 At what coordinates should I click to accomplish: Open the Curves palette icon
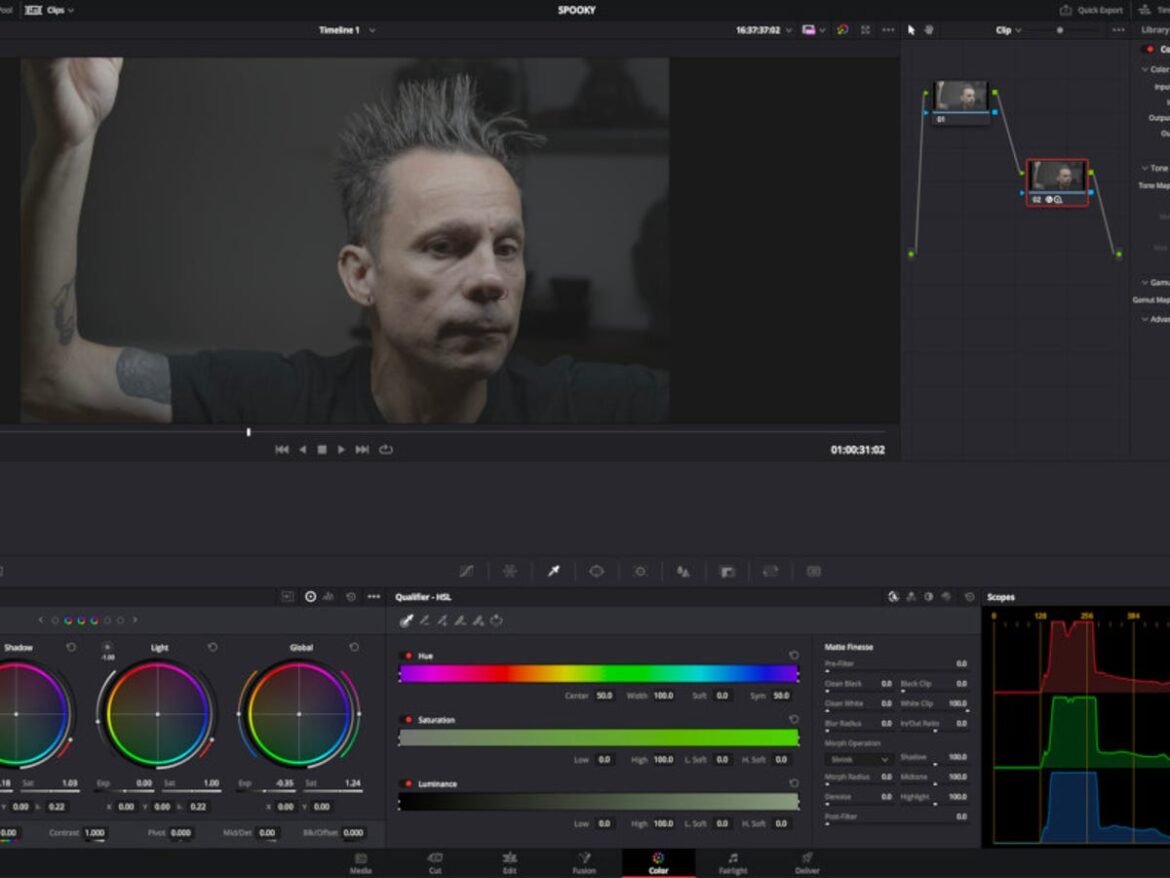click(x=466, y=571)
